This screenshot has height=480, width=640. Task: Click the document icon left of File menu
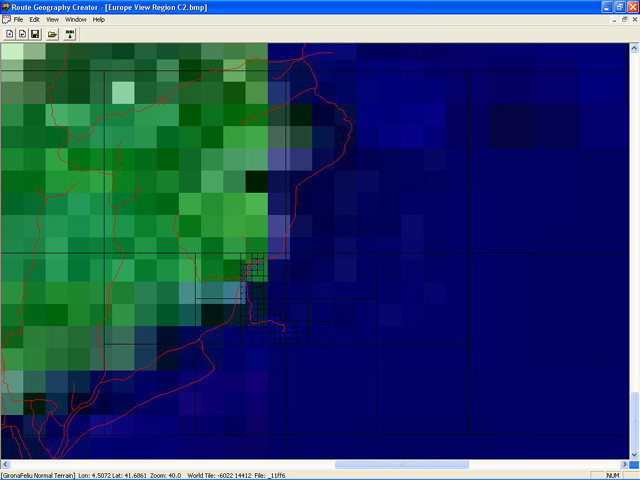(x=6, y=19)
